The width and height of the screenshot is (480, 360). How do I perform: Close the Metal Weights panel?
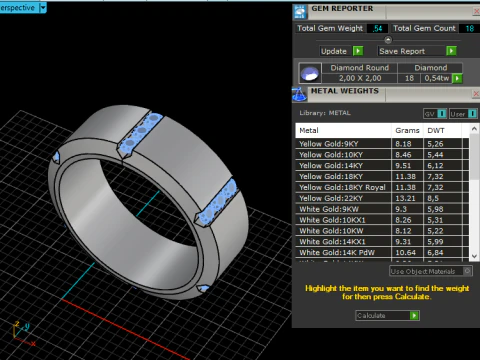476,94
